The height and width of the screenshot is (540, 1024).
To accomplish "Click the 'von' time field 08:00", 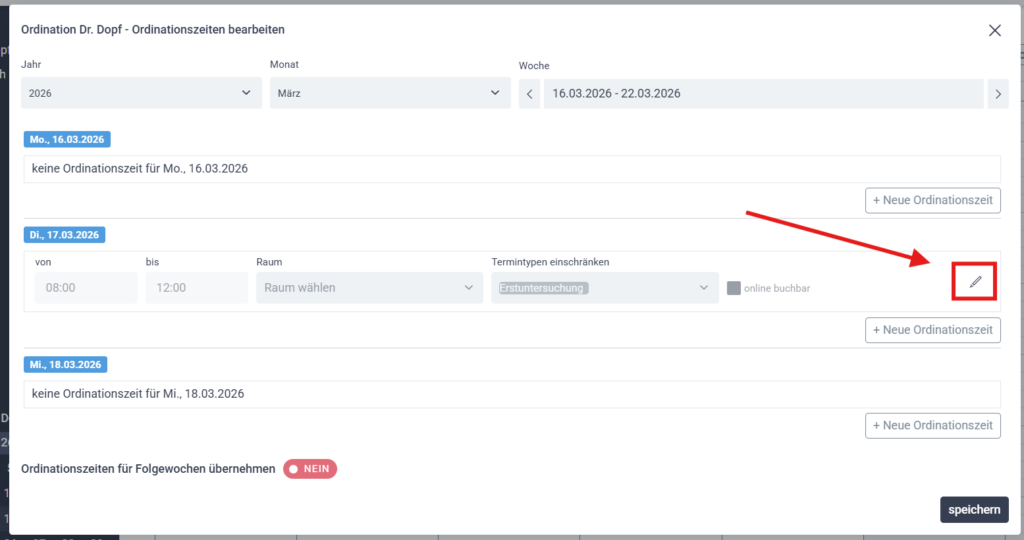I will point(85,288).
